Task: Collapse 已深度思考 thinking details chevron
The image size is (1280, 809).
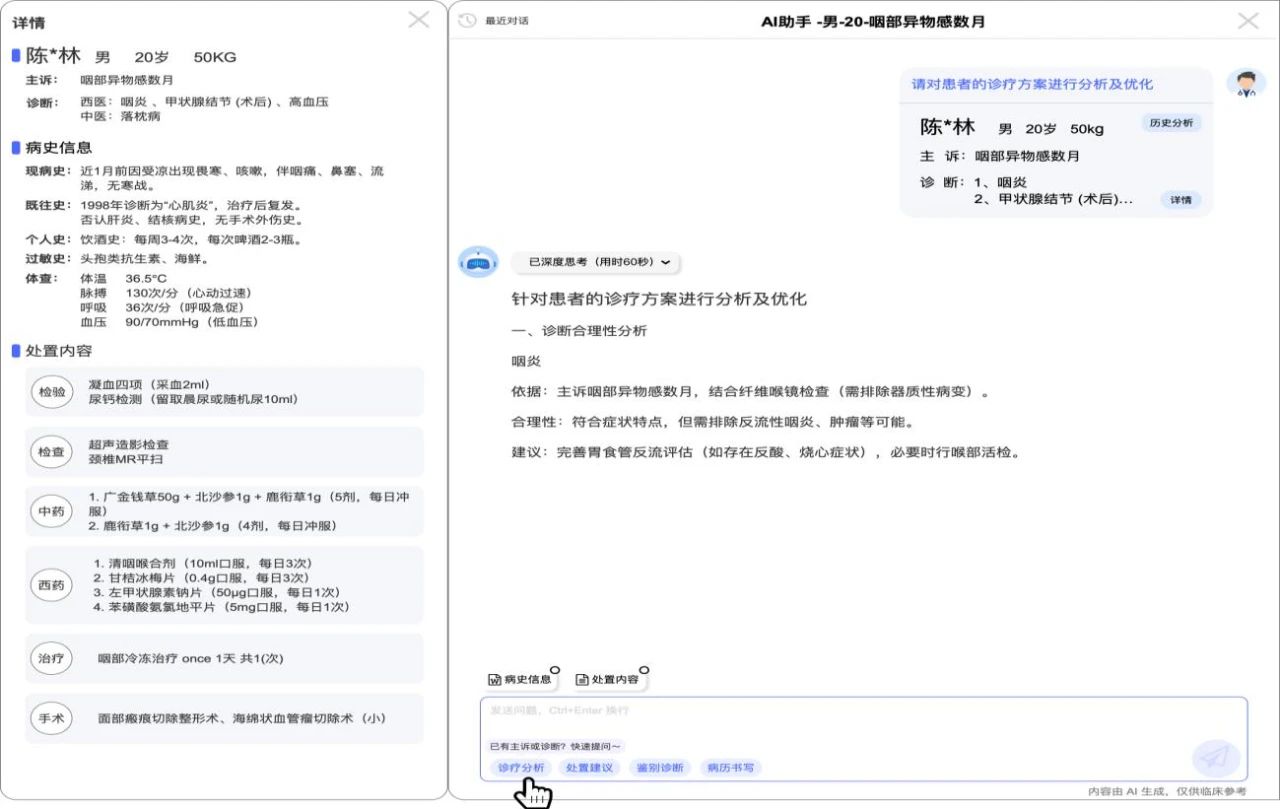Action: (664, 262)
